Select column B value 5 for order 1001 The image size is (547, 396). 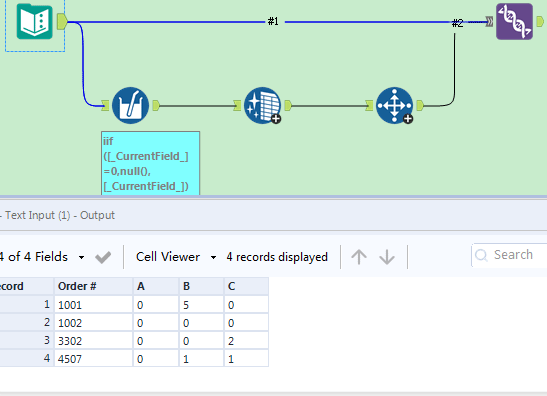pyautogui.click(x=201, y=305)
